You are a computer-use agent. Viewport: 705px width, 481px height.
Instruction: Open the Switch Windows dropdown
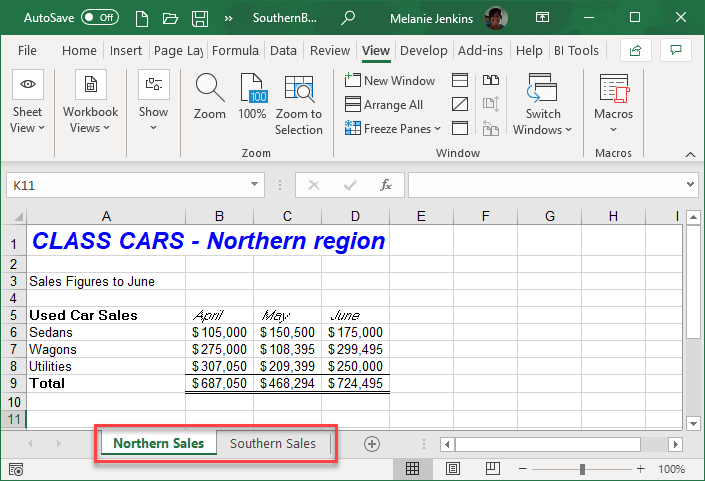tap(542, 105)
